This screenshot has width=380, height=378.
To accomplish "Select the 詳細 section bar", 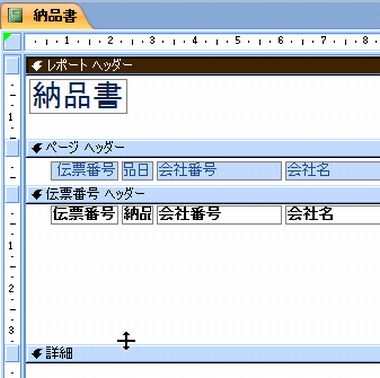I will point(203,354).
